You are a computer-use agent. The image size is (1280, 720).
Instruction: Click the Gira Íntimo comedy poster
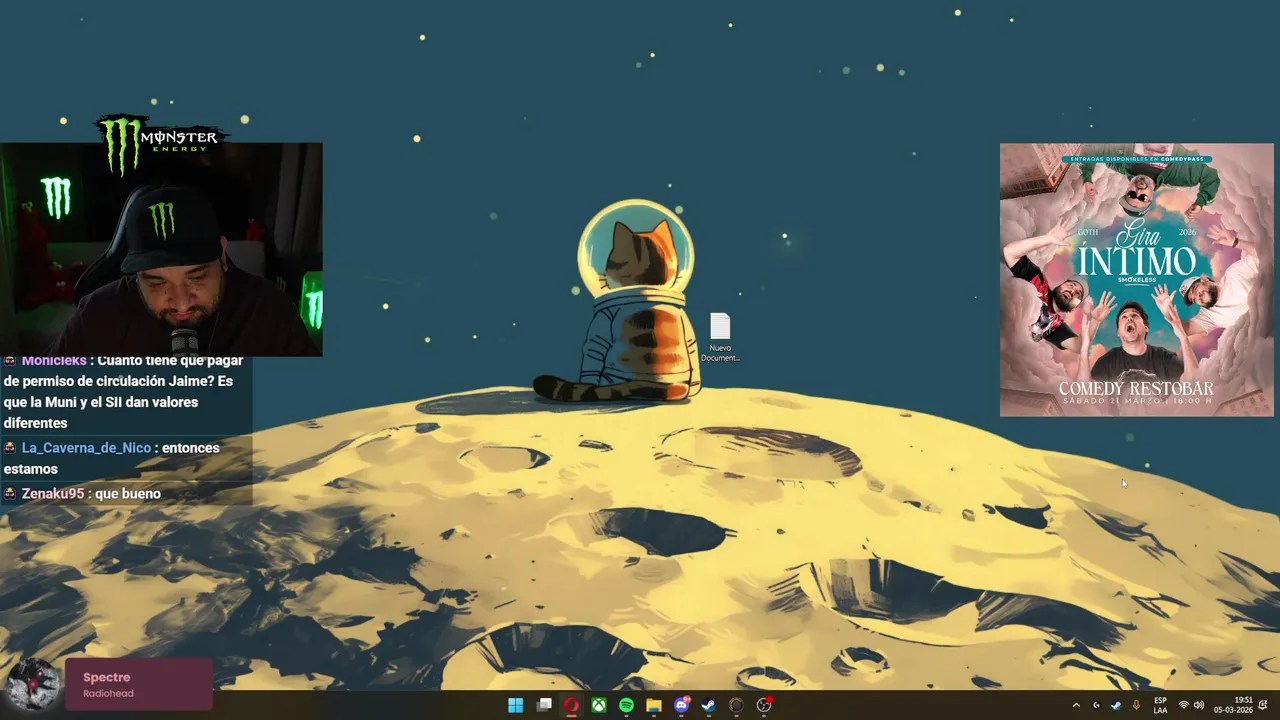click(1137, 280)
